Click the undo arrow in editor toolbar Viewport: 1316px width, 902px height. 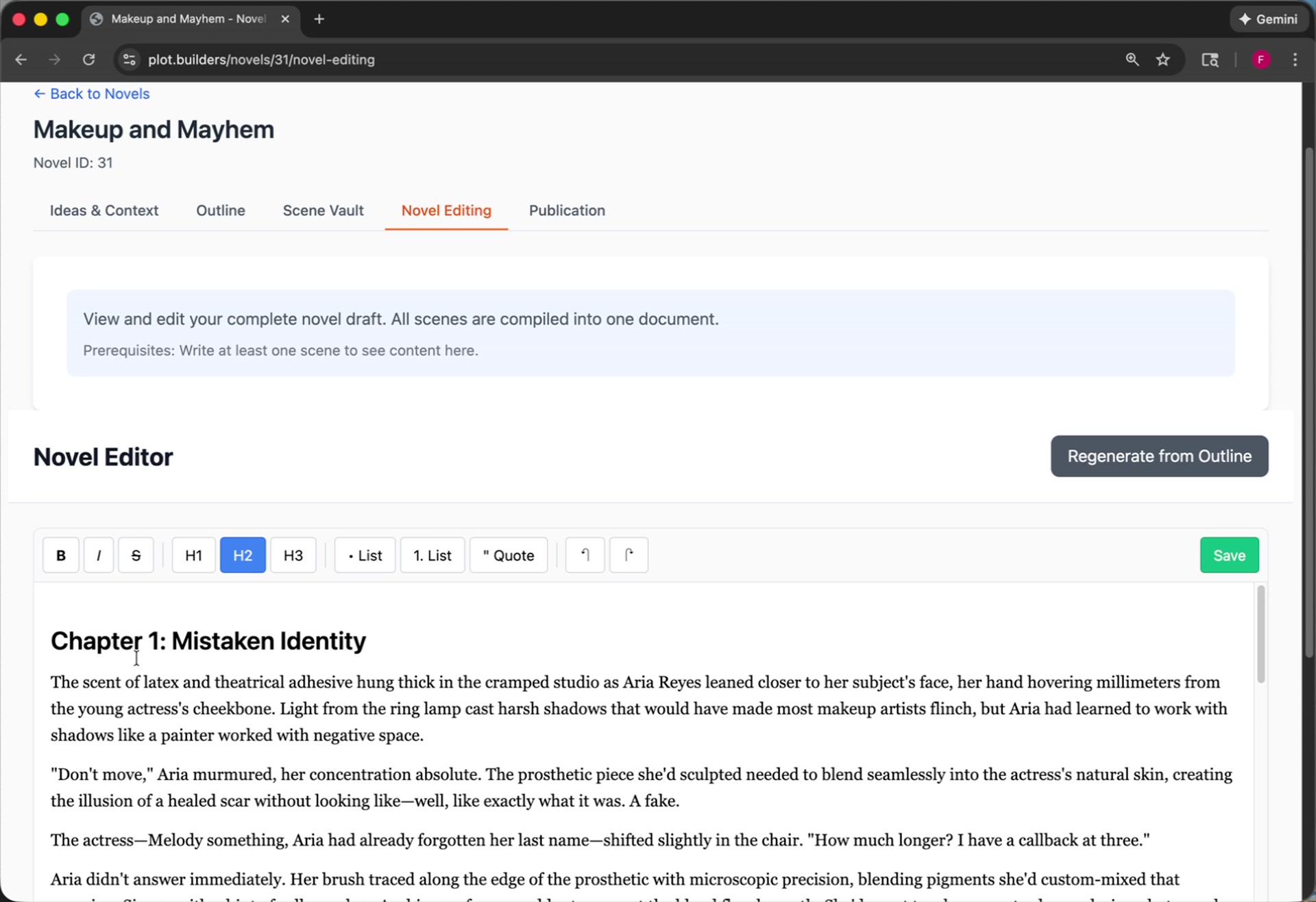click(x=585, y=555)
